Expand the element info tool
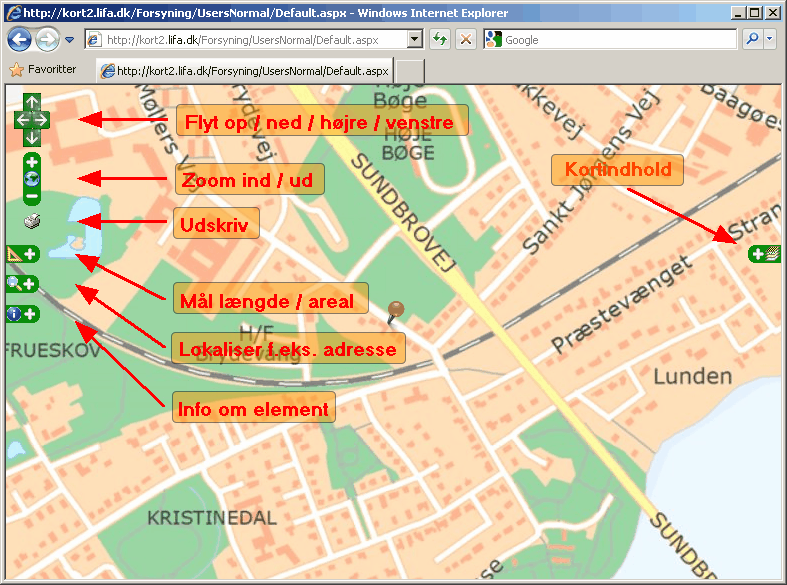This screenshot has width=787, height=585. pyautogui.click(x=22, y=314)
